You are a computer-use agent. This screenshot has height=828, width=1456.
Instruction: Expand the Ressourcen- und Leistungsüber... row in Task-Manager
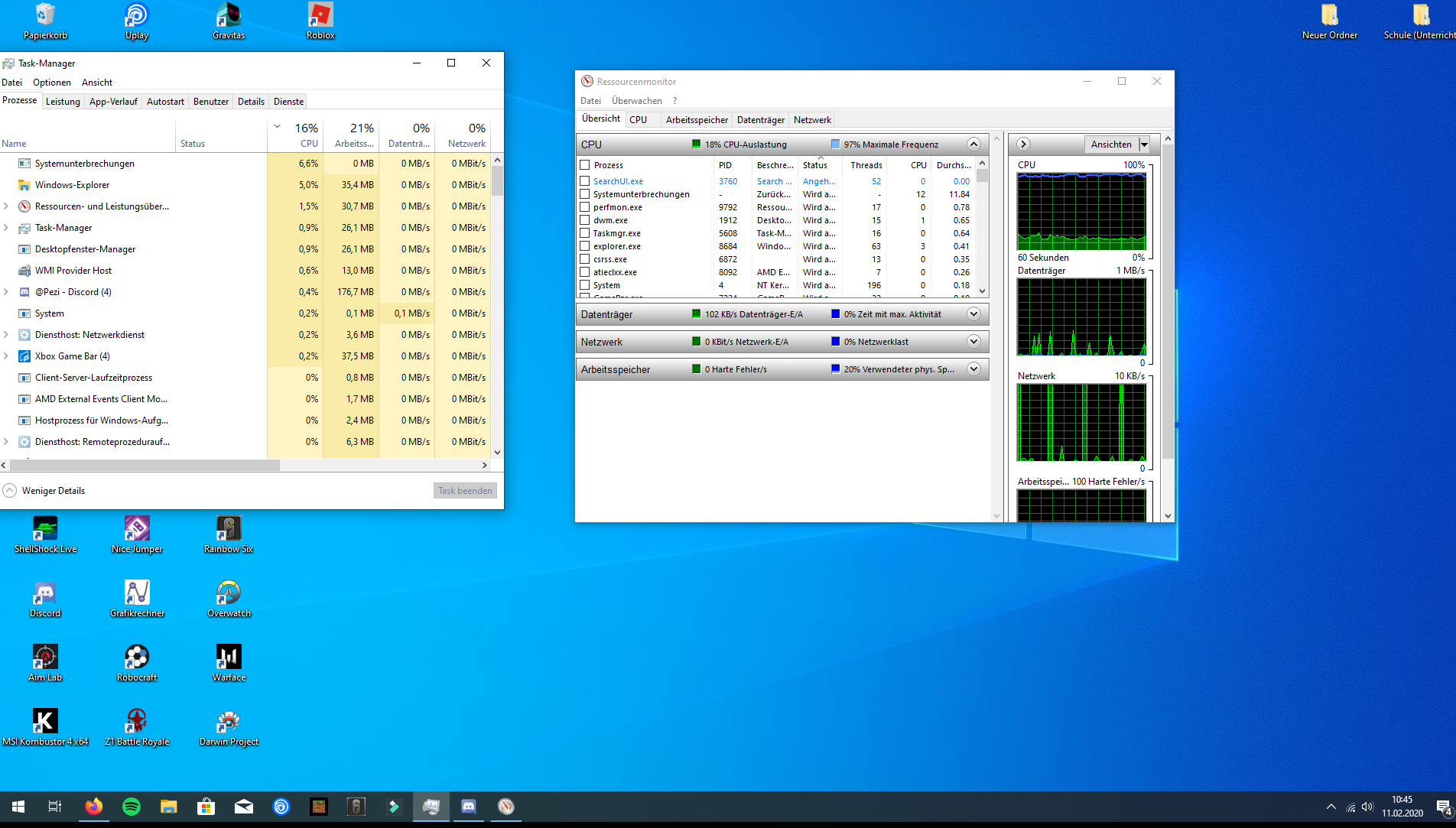coord(6,206)
